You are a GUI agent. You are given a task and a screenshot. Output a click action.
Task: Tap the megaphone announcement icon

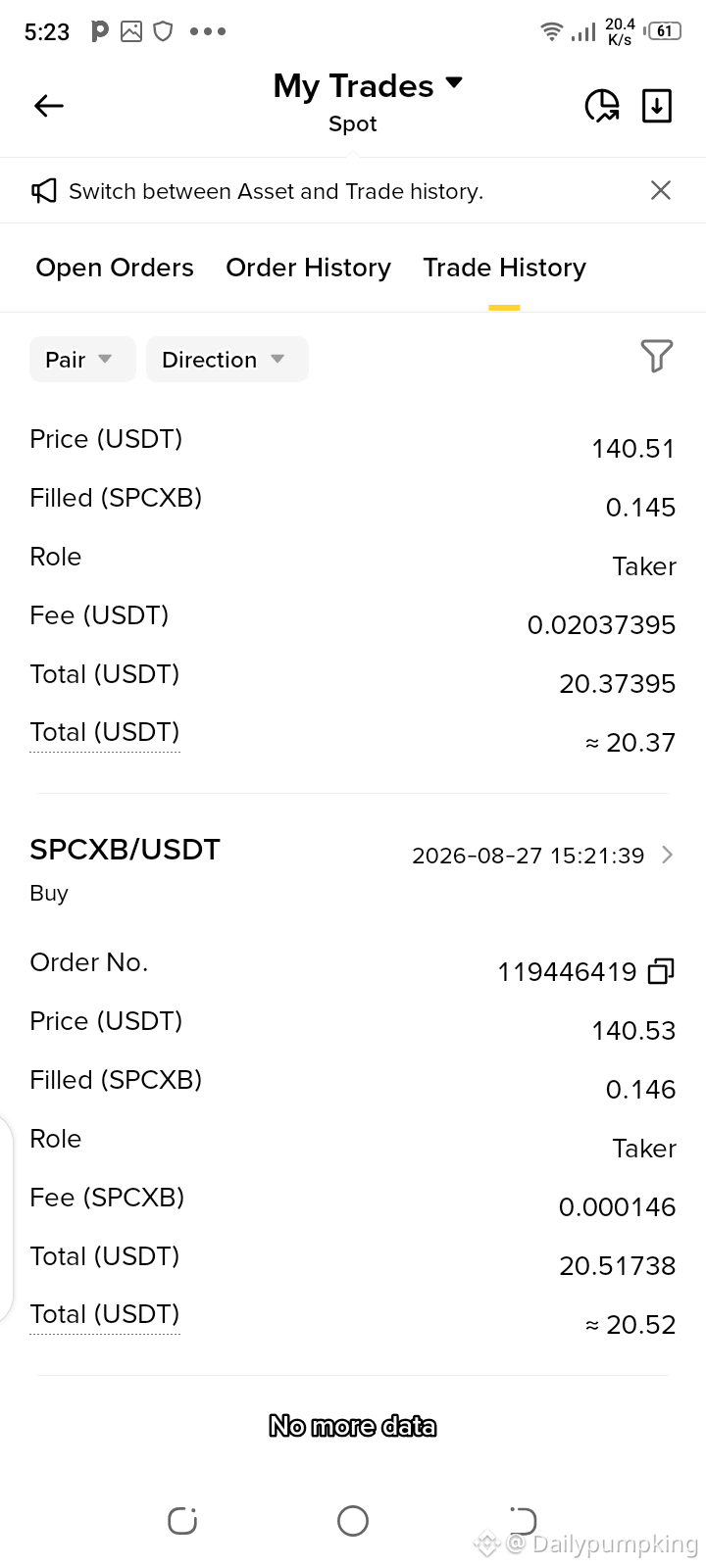[44, 191]
